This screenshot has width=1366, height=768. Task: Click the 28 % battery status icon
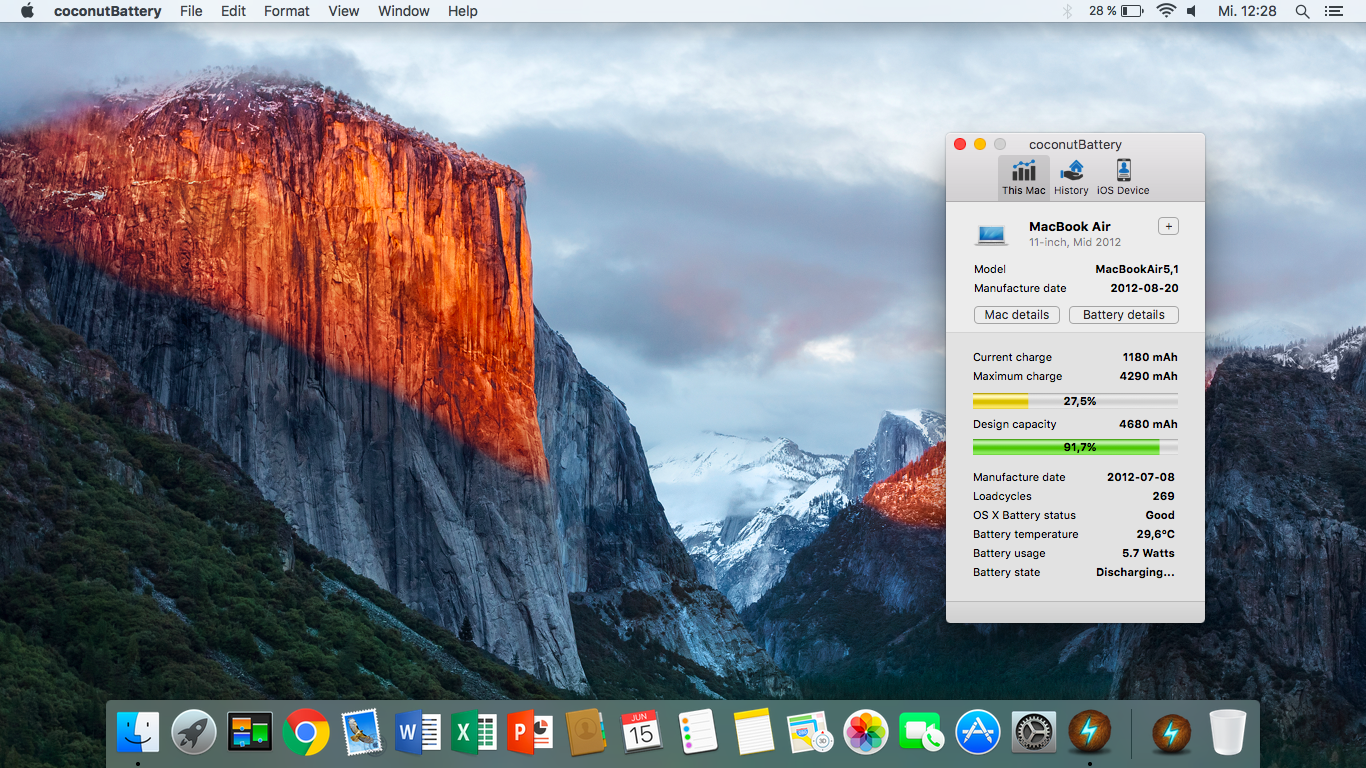pos(1116,11)
